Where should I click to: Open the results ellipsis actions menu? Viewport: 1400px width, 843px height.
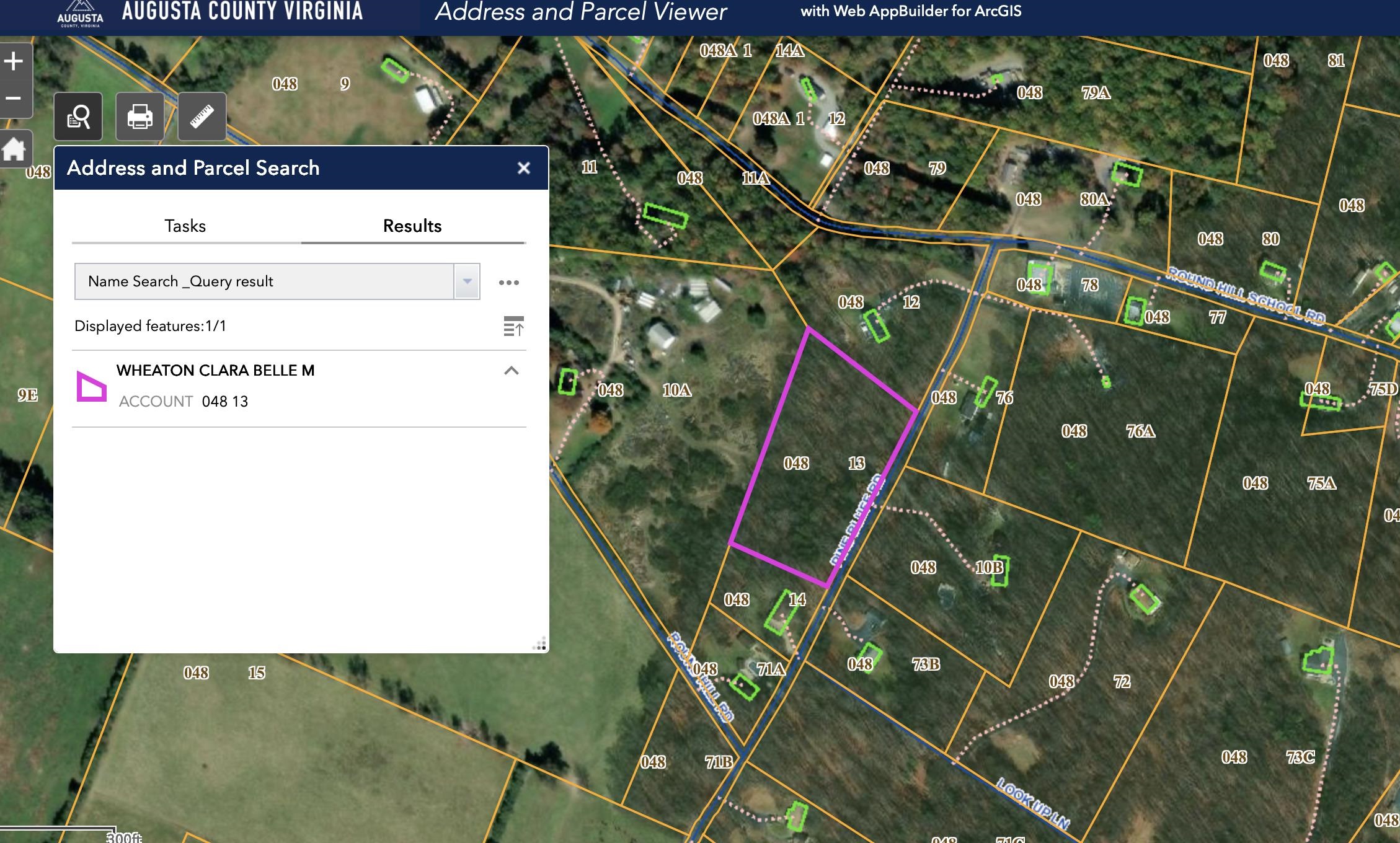[x=510, y=281]
